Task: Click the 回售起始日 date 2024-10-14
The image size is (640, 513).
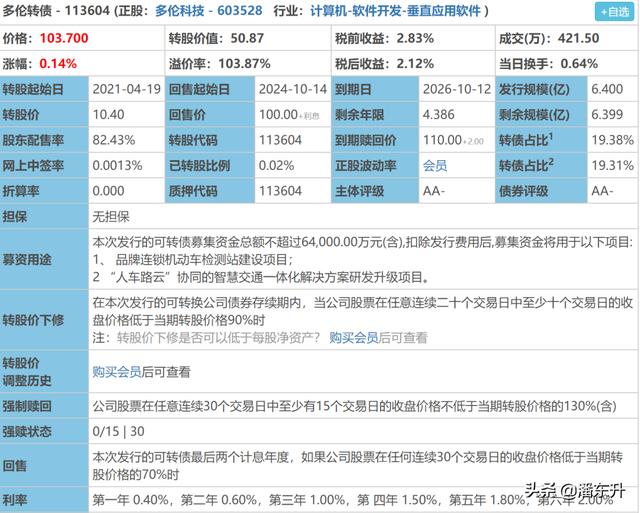Action: point(293,89)
